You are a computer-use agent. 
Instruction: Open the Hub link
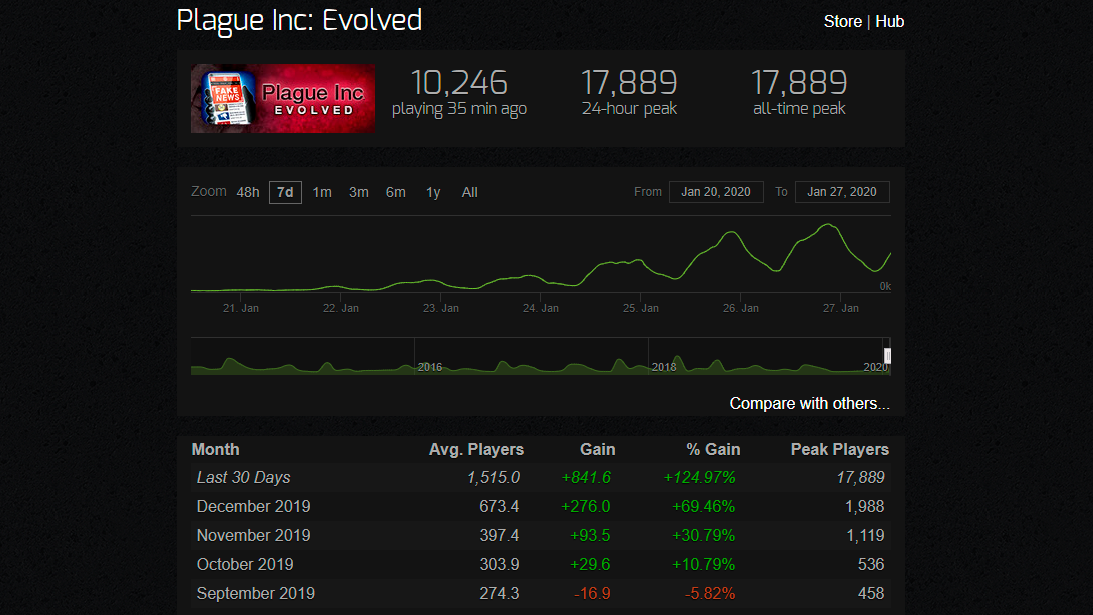click(889, 22)
